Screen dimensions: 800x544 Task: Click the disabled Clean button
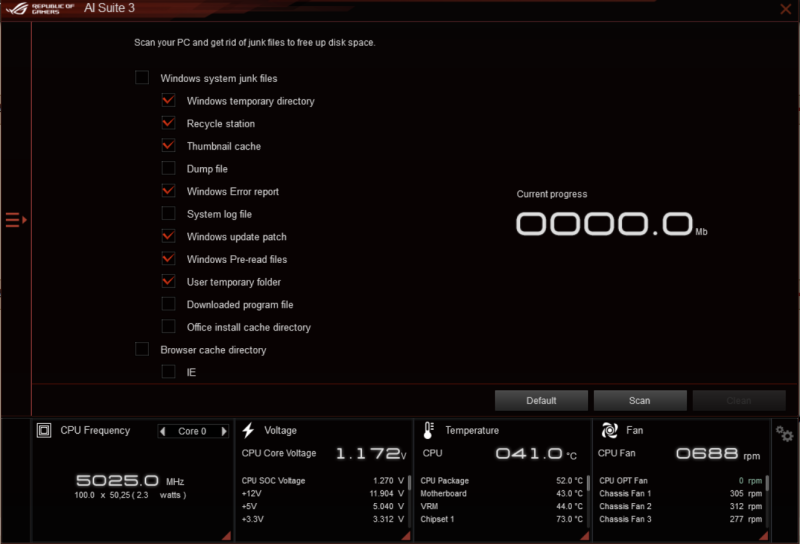pos(739,401)
